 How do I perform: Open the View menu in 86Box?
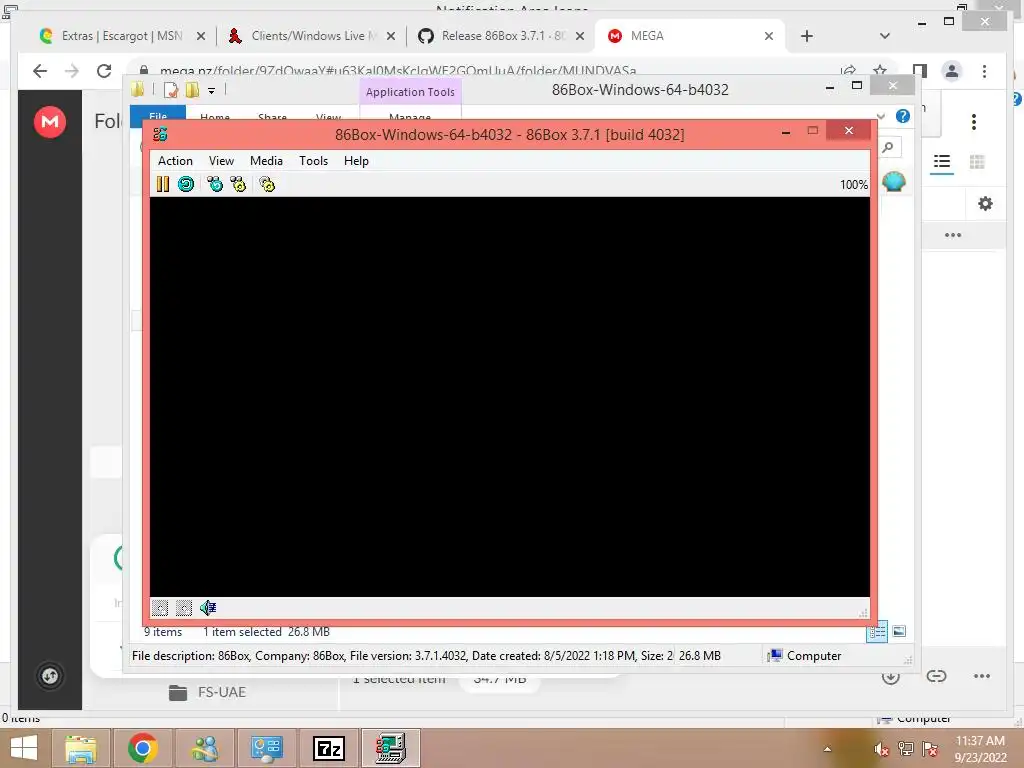(x=221, y=161)
